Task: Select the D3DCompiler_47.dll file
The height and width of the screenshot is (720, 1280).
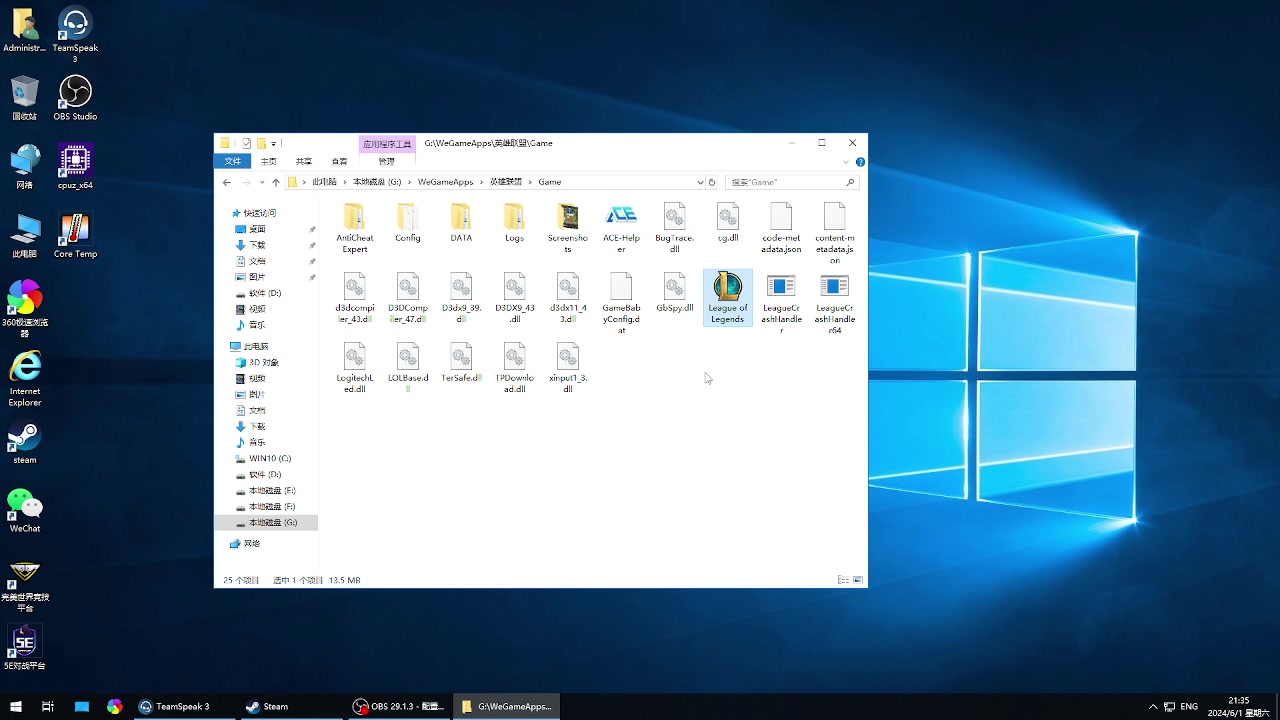Action: (x=407, y=298)
